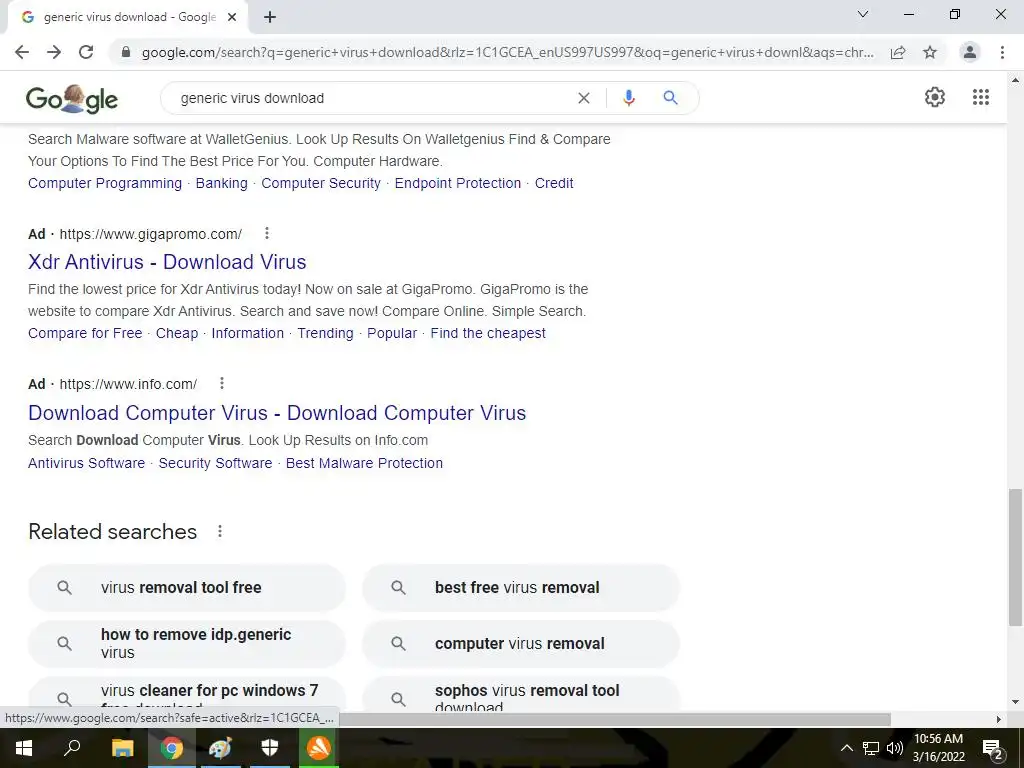Open Find the cheapest link
The width and height of the screenshot is (1024, 768).
click(488, 333)
